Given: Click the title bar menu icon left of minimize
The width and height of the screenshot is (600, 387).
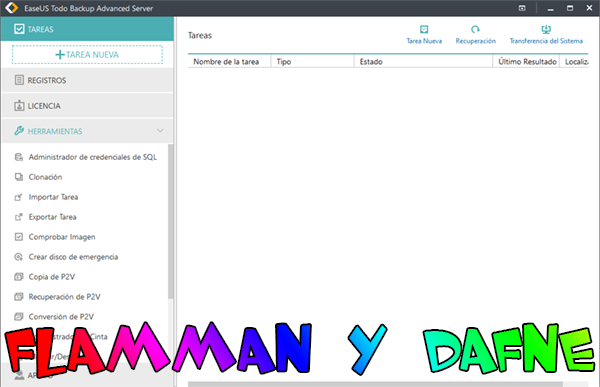Looking at the screenshot, I should (x=522, y=8).
